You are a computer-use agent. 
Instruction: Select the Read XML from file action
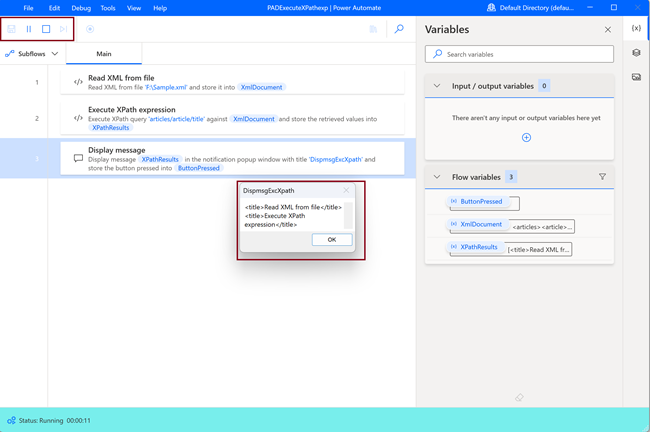(232, 82)
